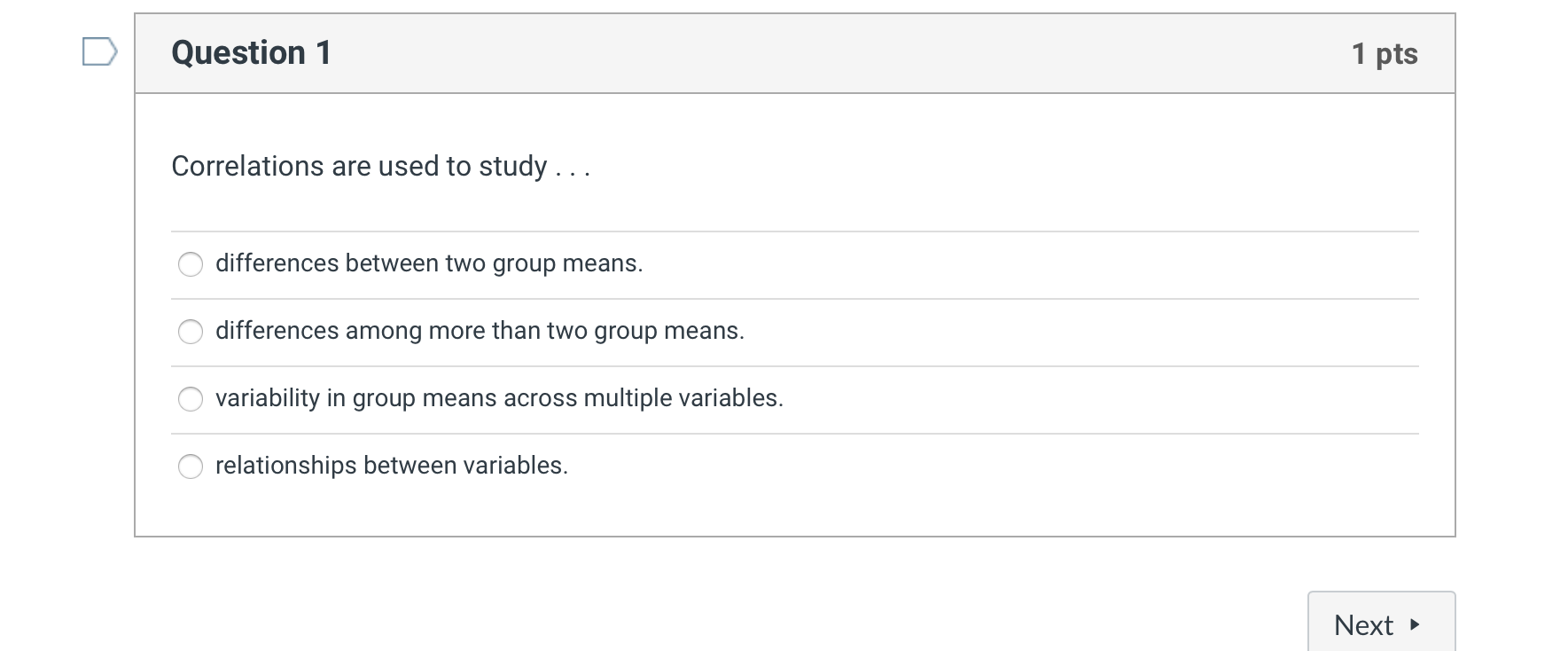The width and height of the screenshot is (1568, 651).
Task: Click the "Correlations are used to study" prompt
Action: (359, 167)
